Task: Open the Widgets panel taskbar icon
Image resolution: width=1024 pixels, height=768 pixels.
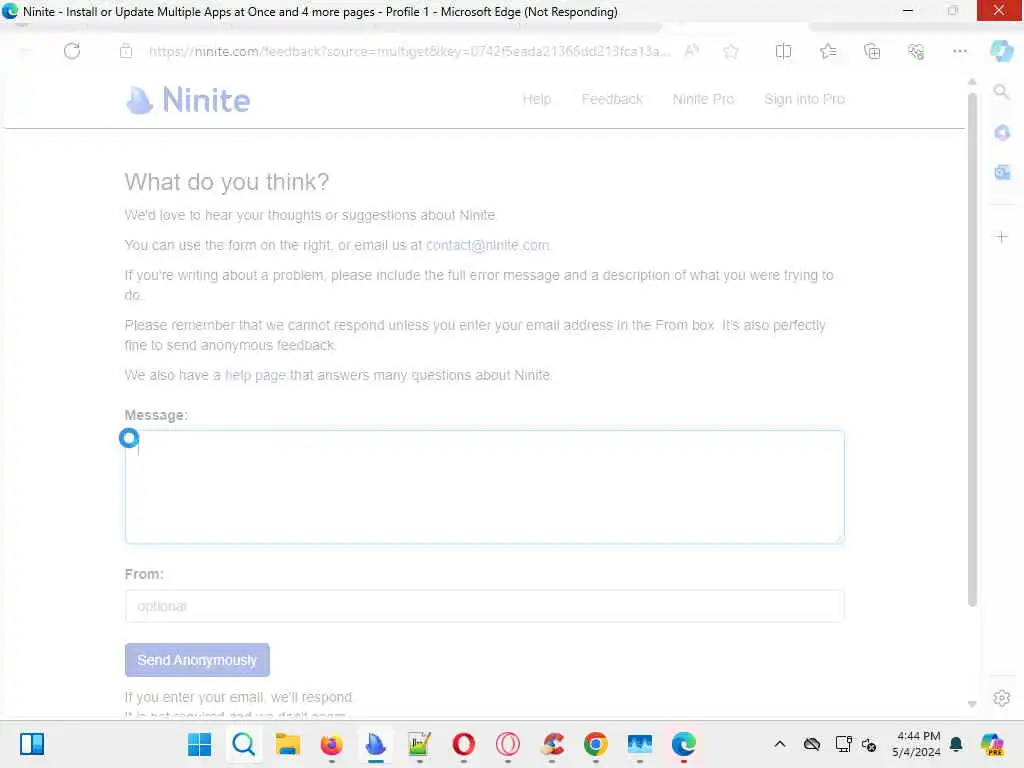Action: coord(32,744)
